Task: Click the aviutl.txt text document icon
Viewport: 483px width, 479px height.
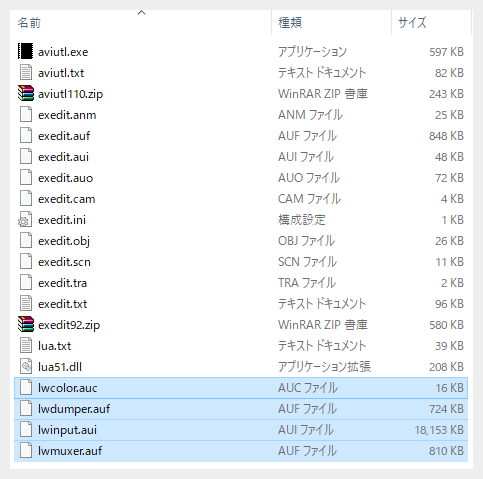Action: point(26,72)
